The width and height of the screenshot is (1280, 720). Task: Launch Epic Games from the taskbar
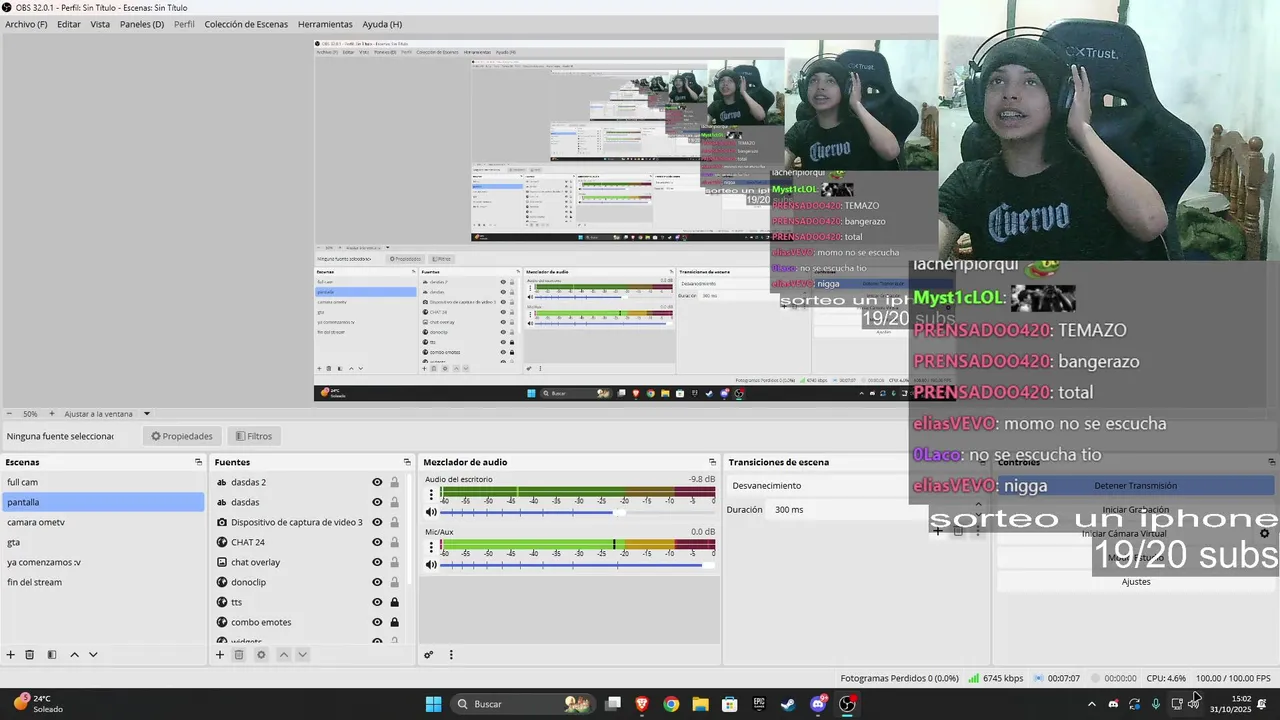tap(759, 704)
